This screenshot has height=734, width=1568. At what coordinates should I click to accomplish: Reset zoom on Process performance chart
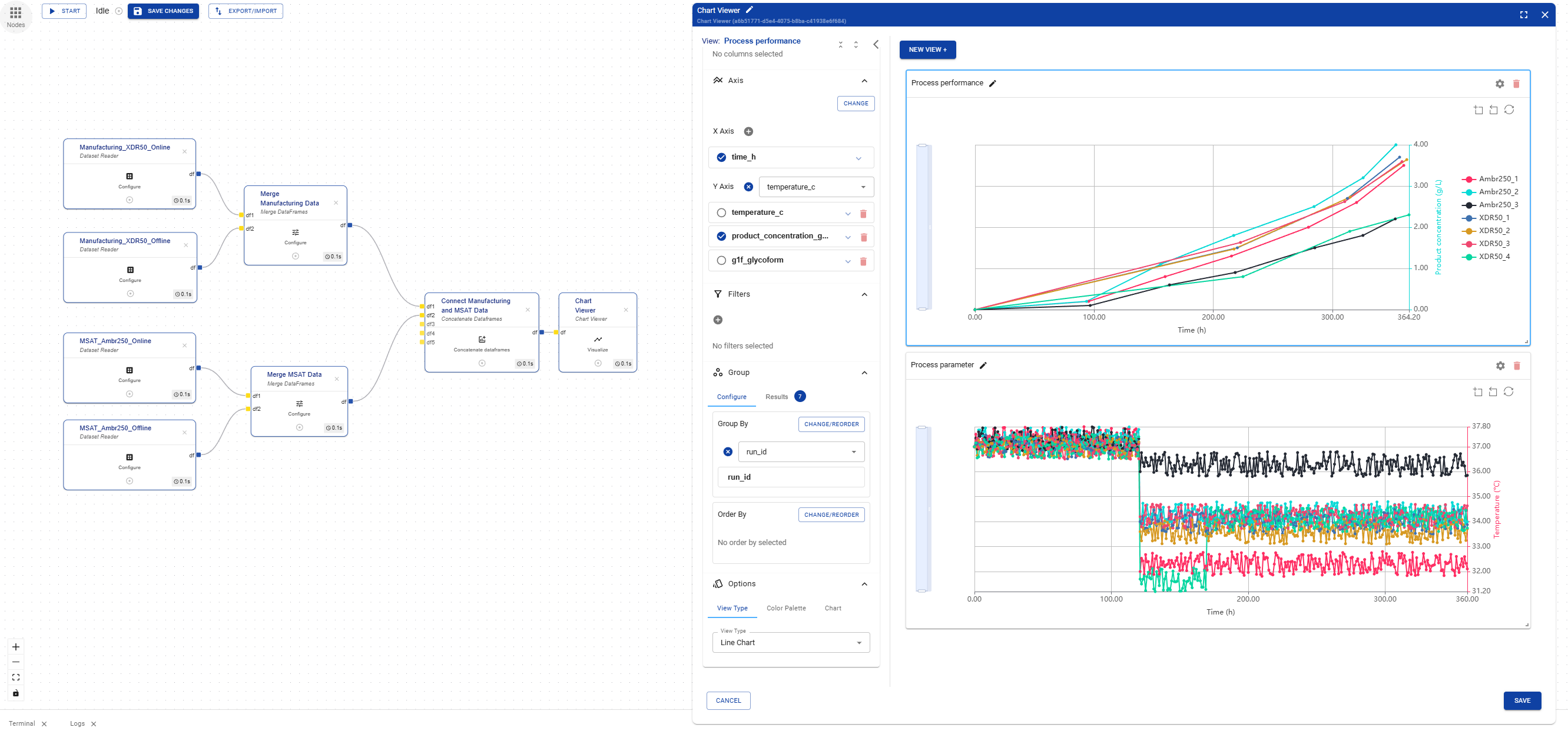coord(1509,110)
